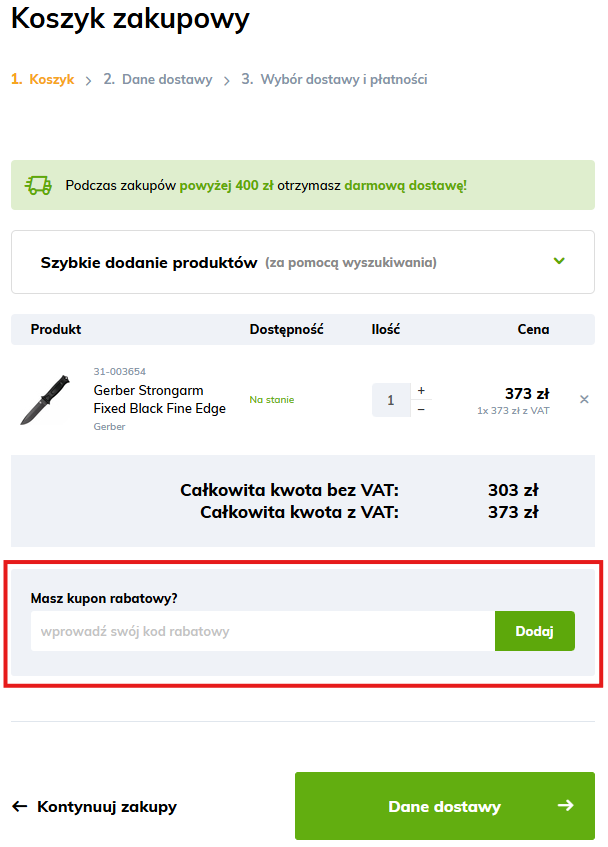Click the quantity field showing 1
This screenshot has width=608, height=847.
391,400
